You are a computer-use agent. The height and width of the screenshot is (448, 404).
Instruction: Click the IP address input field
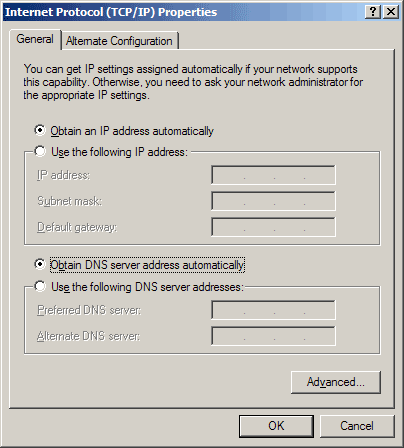click(x=273, y=175)
